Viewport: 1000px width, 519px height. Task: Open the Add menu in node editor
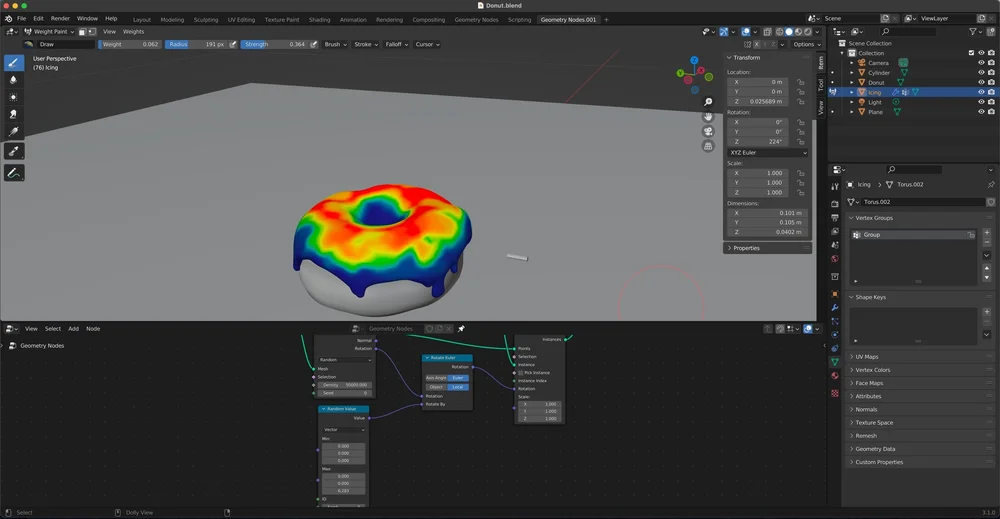(73, 329)
